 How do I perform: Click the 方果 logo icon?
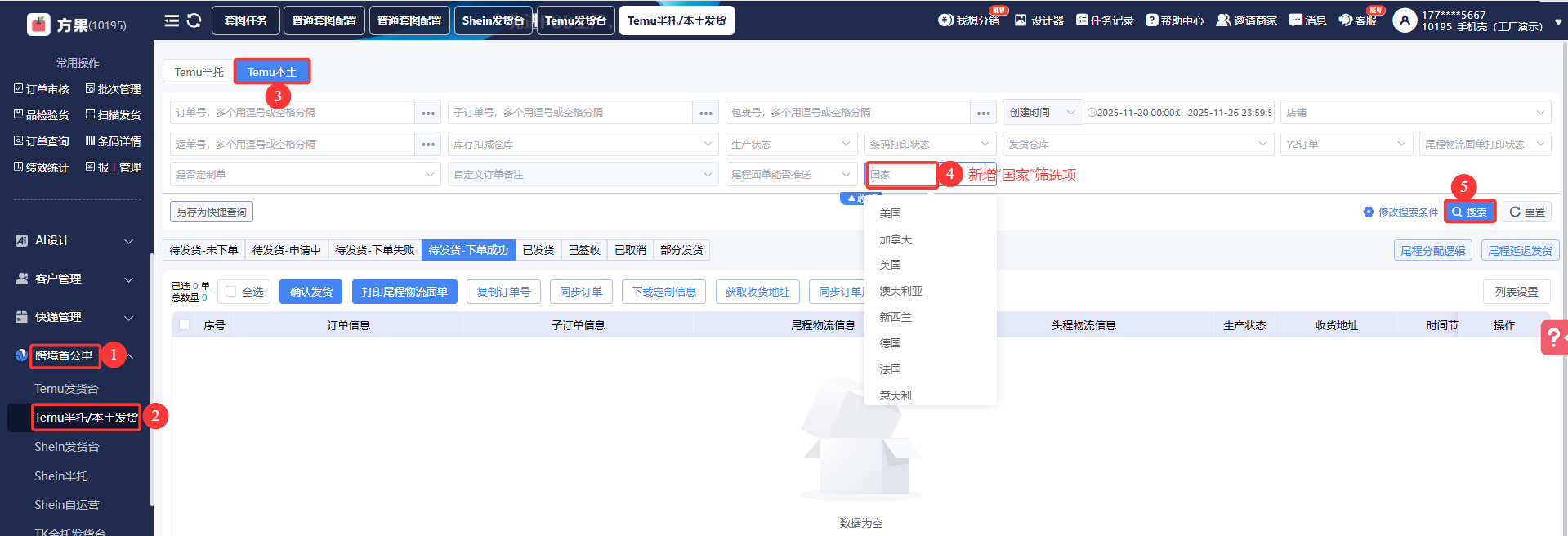pyautogui.click(x=38, y=25)
